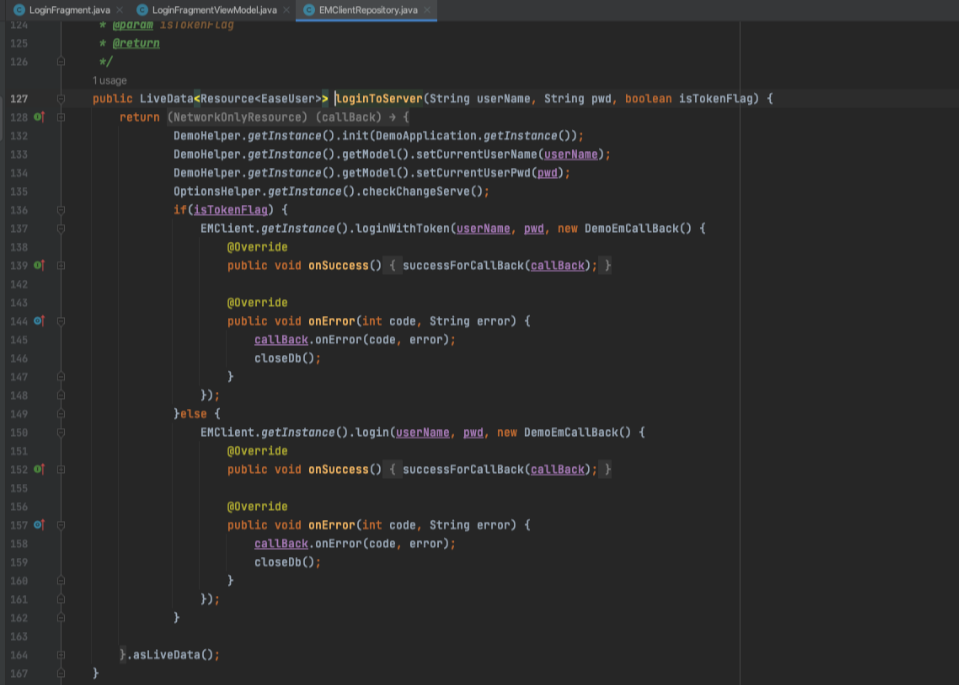Click the fold end marker on line 161
Screen dimensions: 959x685
point(61,599)
